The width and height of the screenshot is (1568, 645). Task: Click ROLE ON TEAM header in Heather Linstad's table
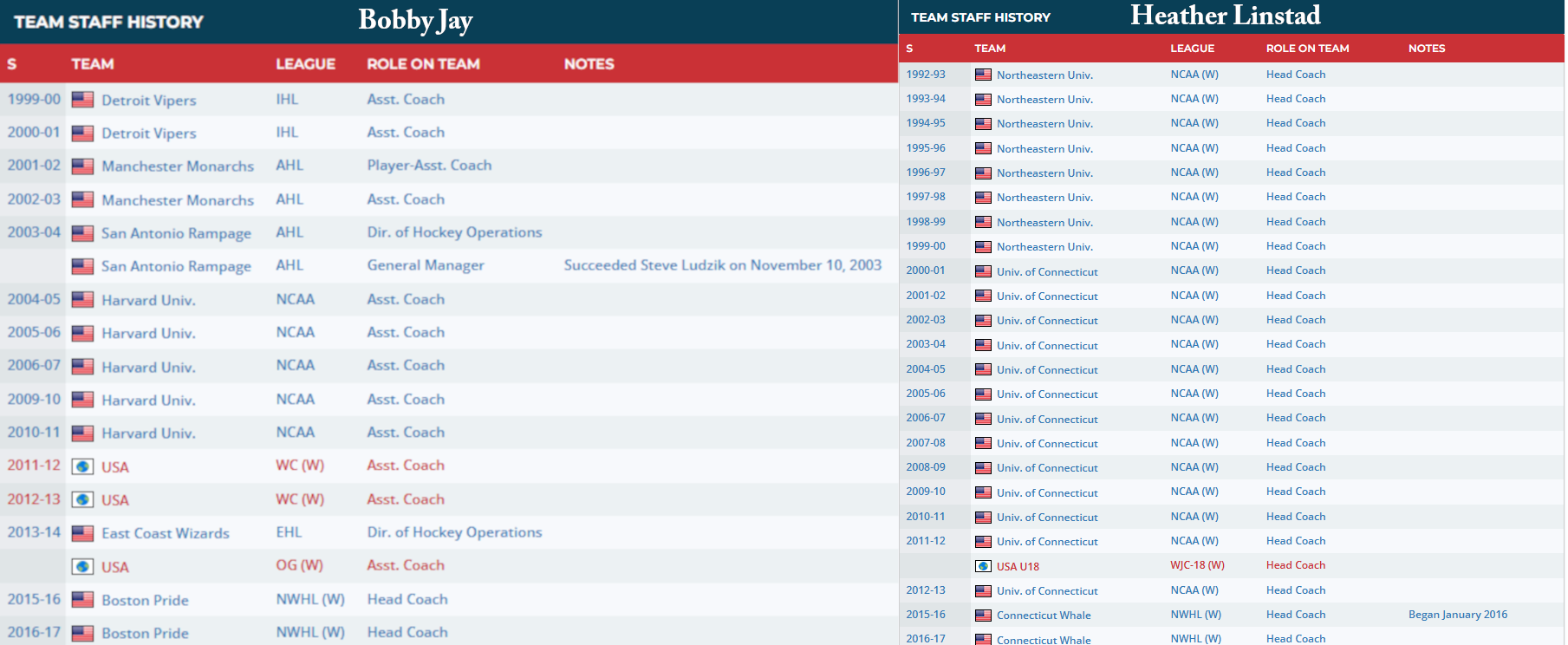click(1307, 49)
